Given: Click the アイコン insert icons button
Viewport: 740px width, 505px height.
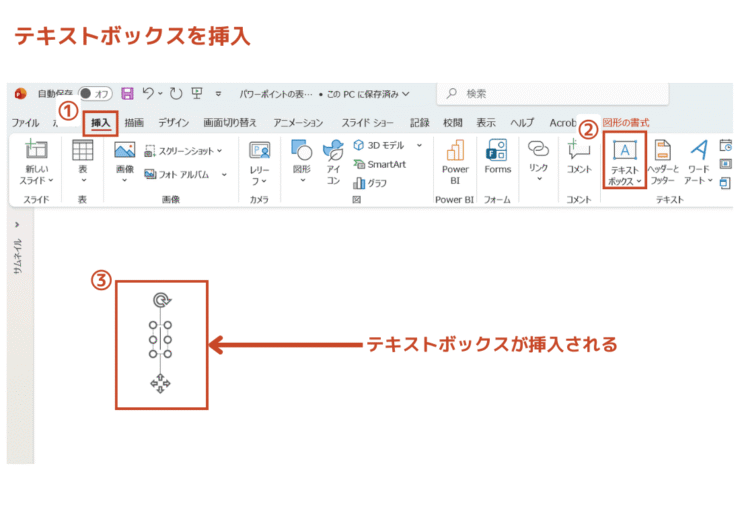Looking at the screenshot, I should (x=333, y=162).
